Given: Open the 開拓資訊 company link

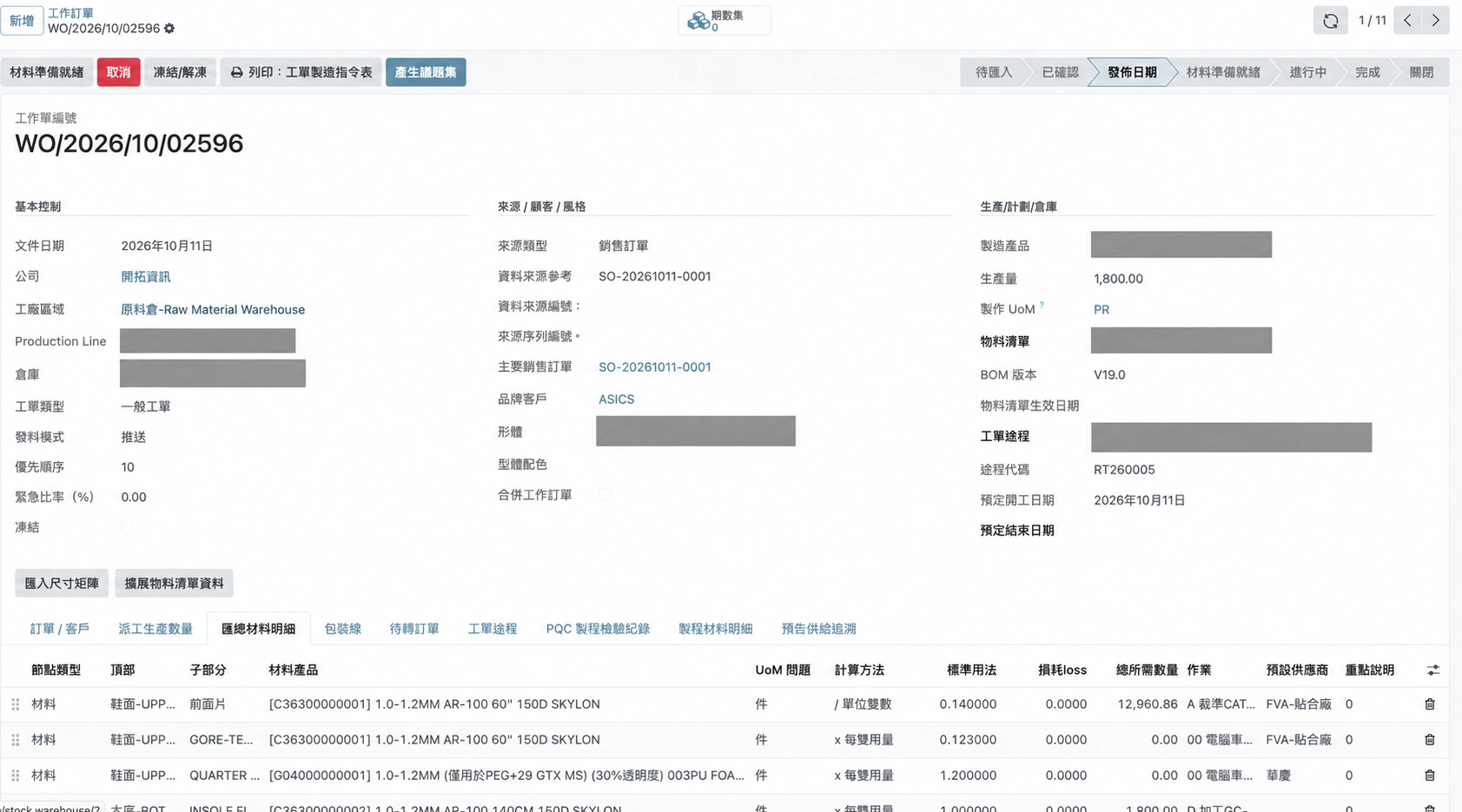Looking at the screenshot, I should [146, 276].
